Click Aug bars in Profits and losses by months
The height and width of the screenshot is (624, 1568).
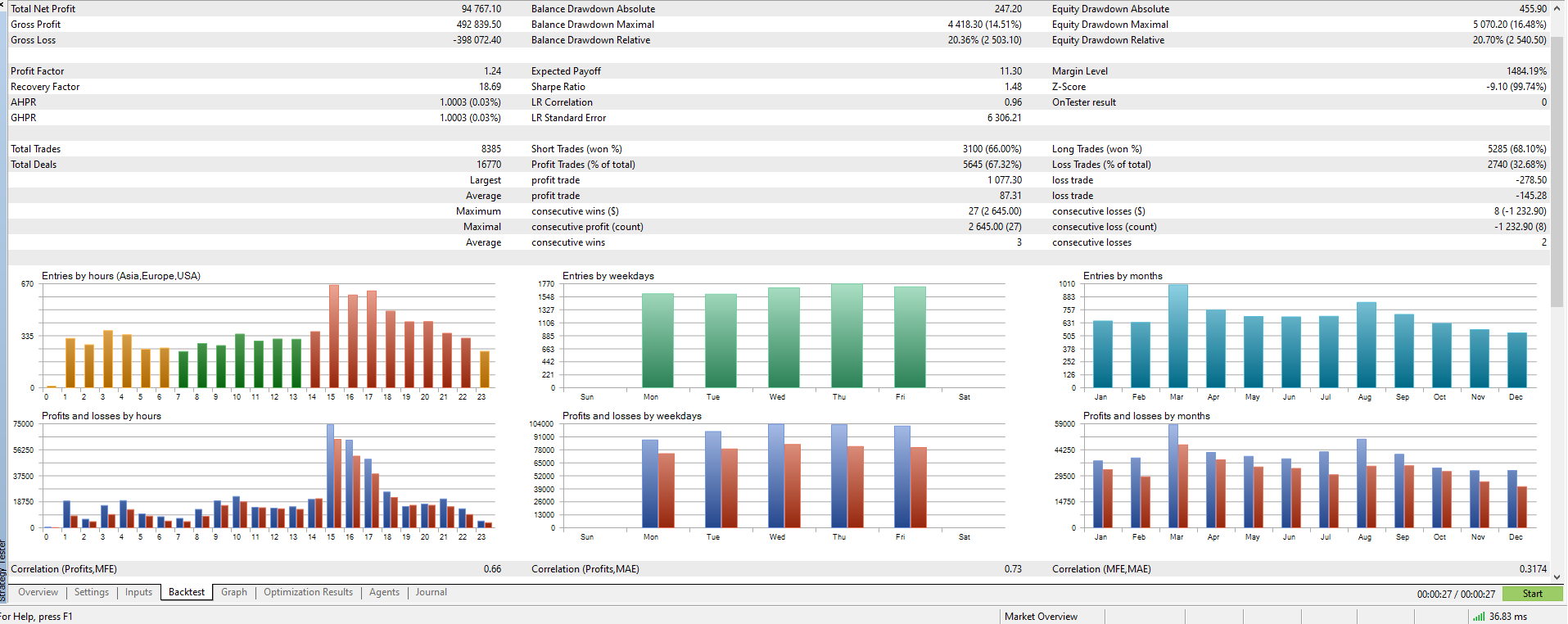click(1366, 483)
